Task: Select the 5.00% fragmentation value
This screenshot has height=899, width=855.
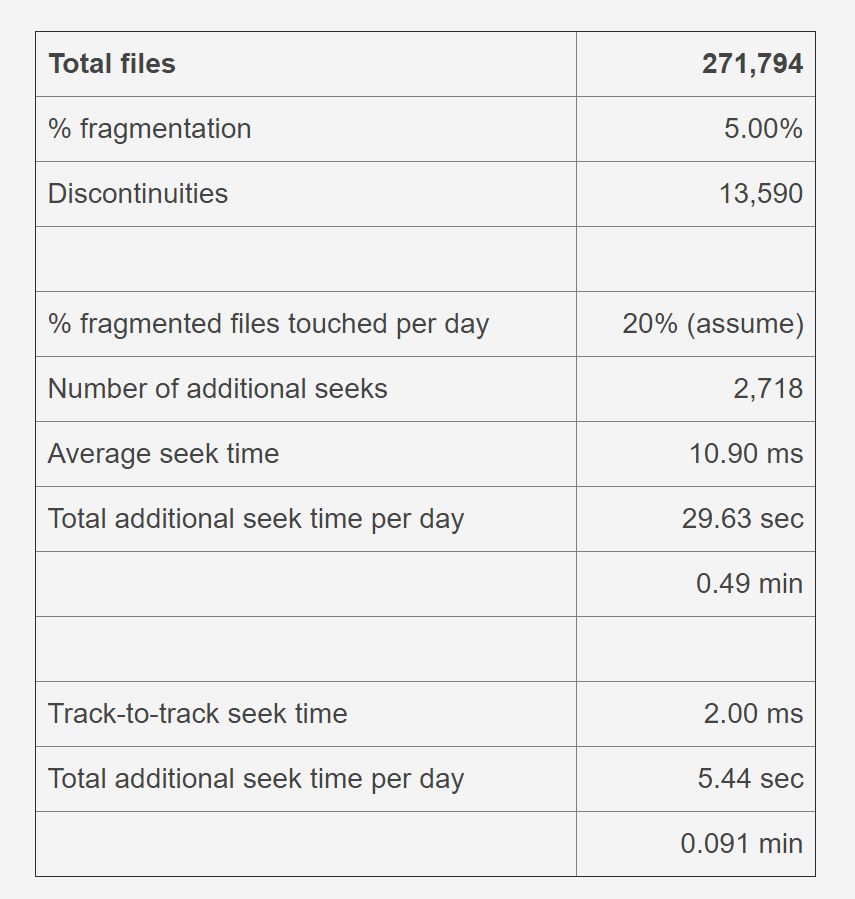Action: pyautogui.click(x=763, y=129)
